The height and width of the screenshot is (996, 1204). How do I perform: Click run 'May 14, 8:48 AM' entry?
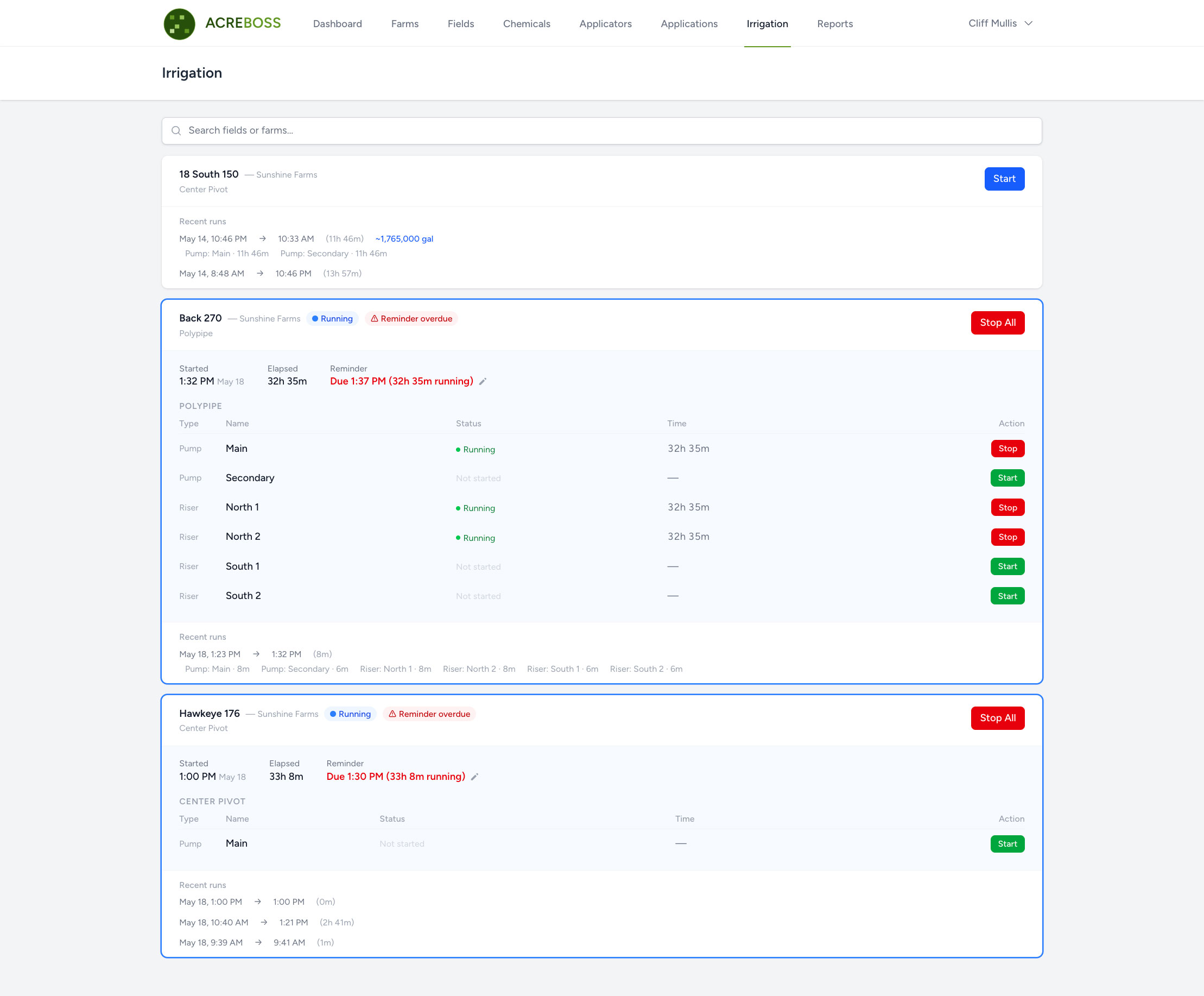pos(212,274)
